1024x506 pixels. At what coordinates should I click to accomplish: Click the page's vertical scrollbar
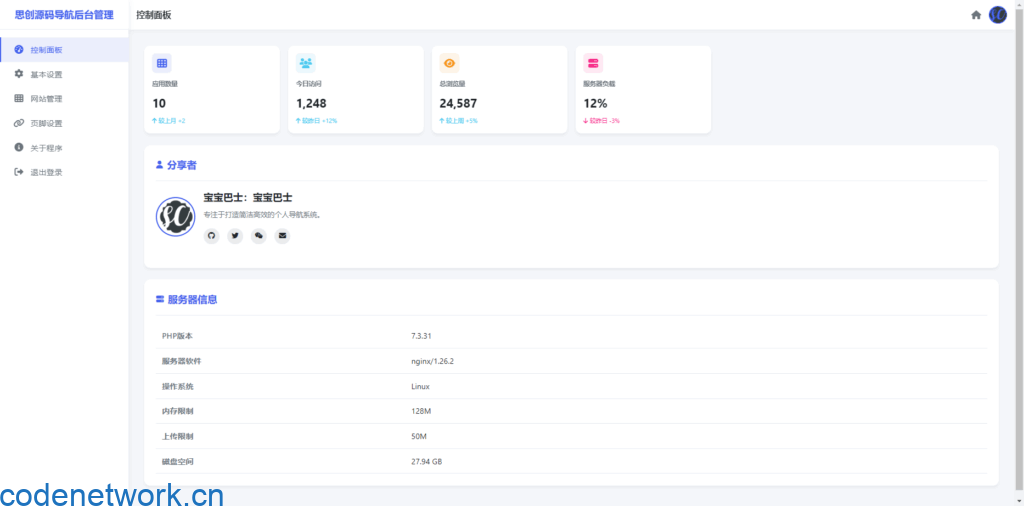1020,250
